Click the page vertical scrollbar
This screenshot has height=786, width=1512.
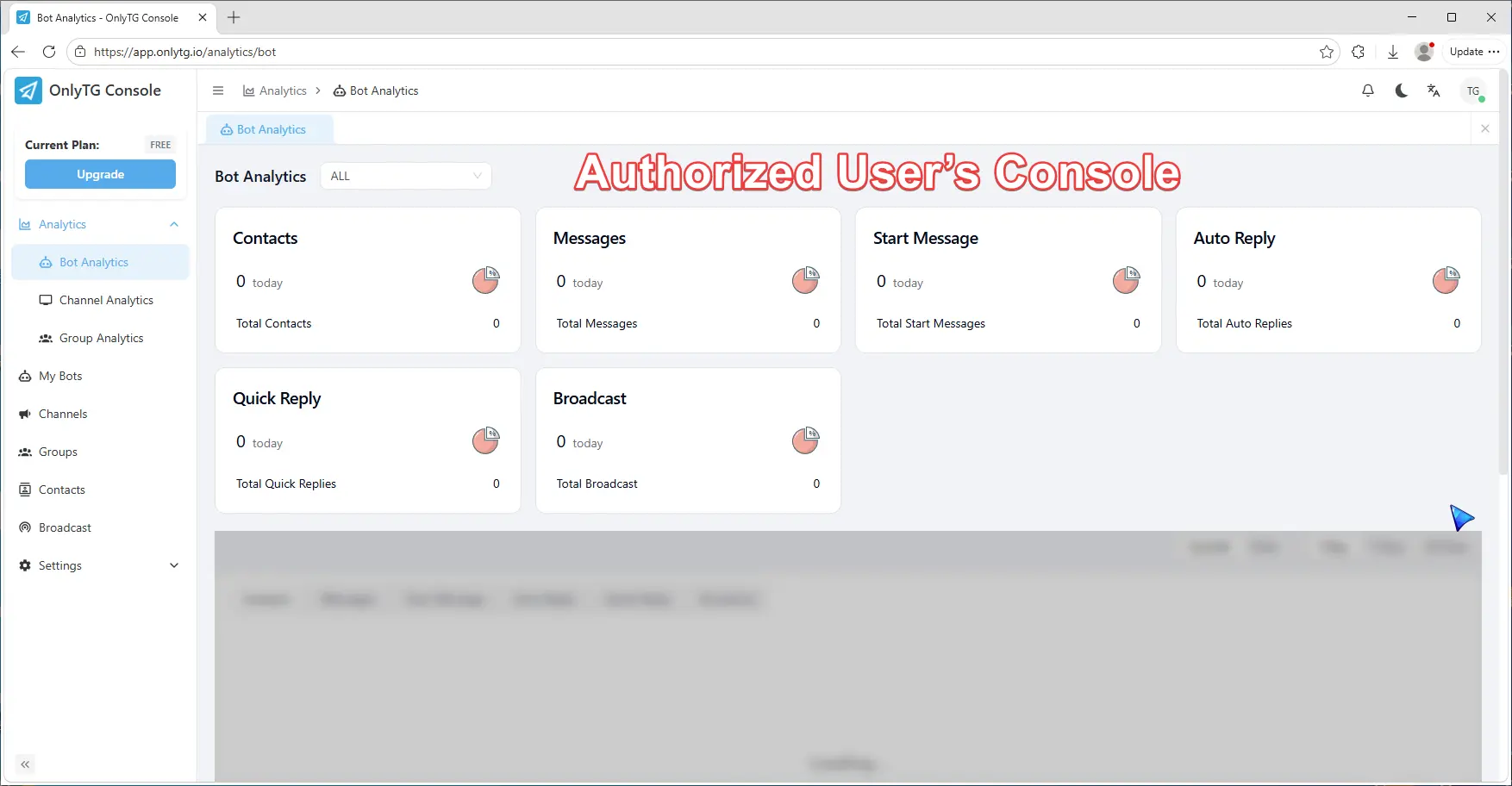(x=1504, y=276)
